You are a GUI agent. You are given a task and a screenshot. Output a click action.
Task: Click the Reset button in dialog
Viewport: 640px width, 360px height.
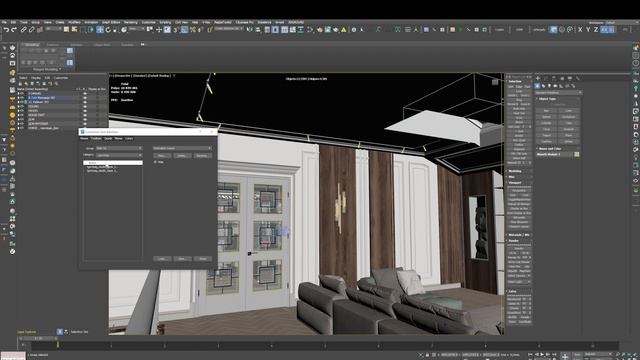(x=202, y=259)
